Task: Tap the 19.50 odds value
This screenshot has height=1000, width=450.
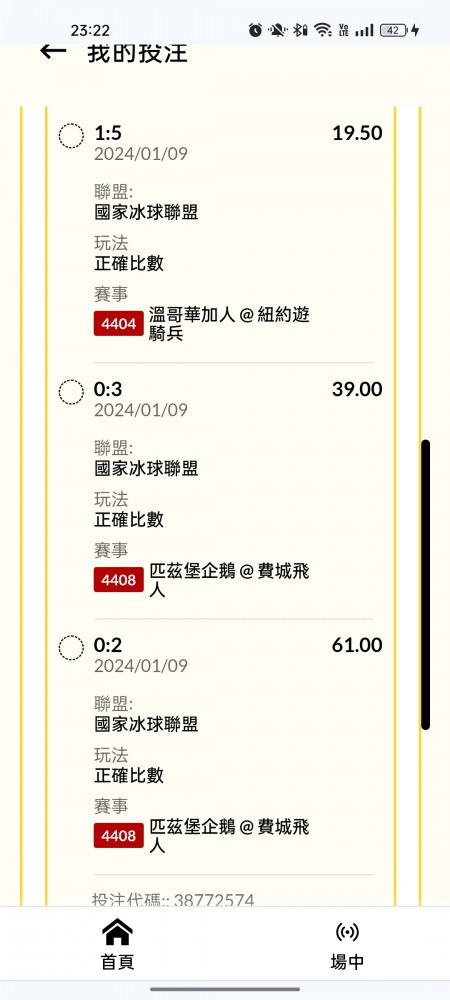Action: [x=357, y=133]
